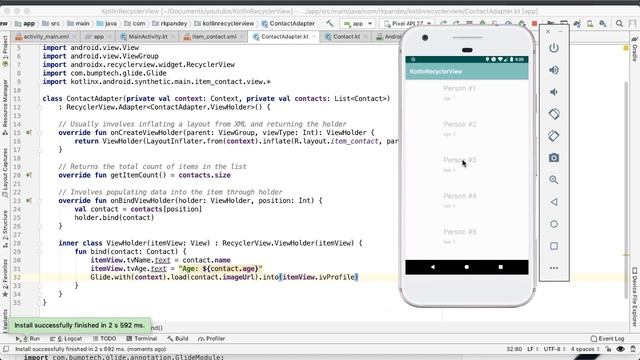Select the ContactAdapter.kt editor tab
Viewport: 640px width, 360px height.
(284, 37)
